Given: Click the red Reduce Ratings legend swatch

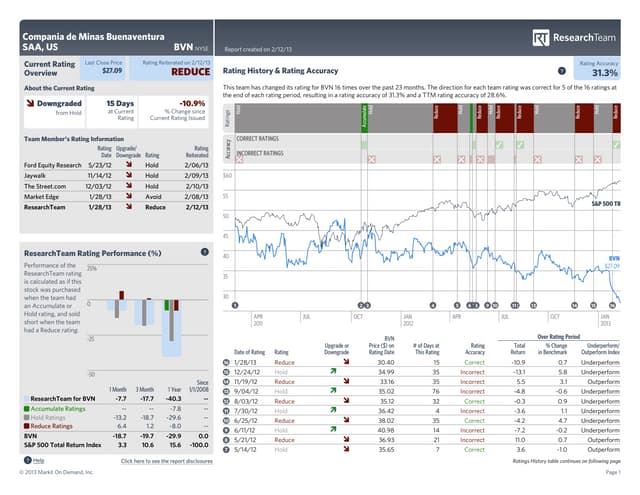Looking at the screenshot, I should coord(27,426).
